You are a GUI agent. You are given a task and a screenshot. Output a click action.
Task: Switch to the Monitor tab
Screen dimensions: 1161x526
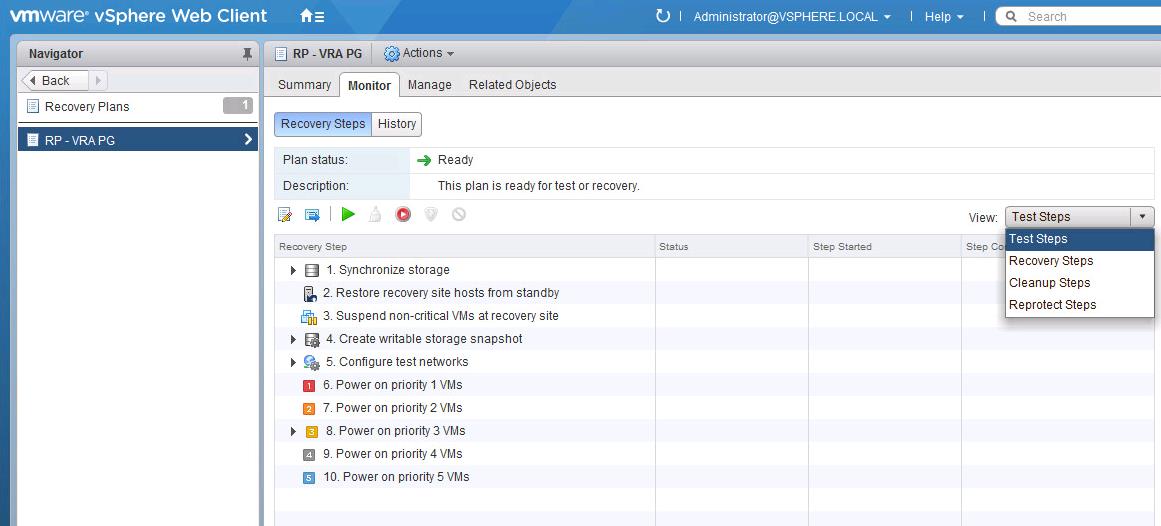[x=369, y=85]
